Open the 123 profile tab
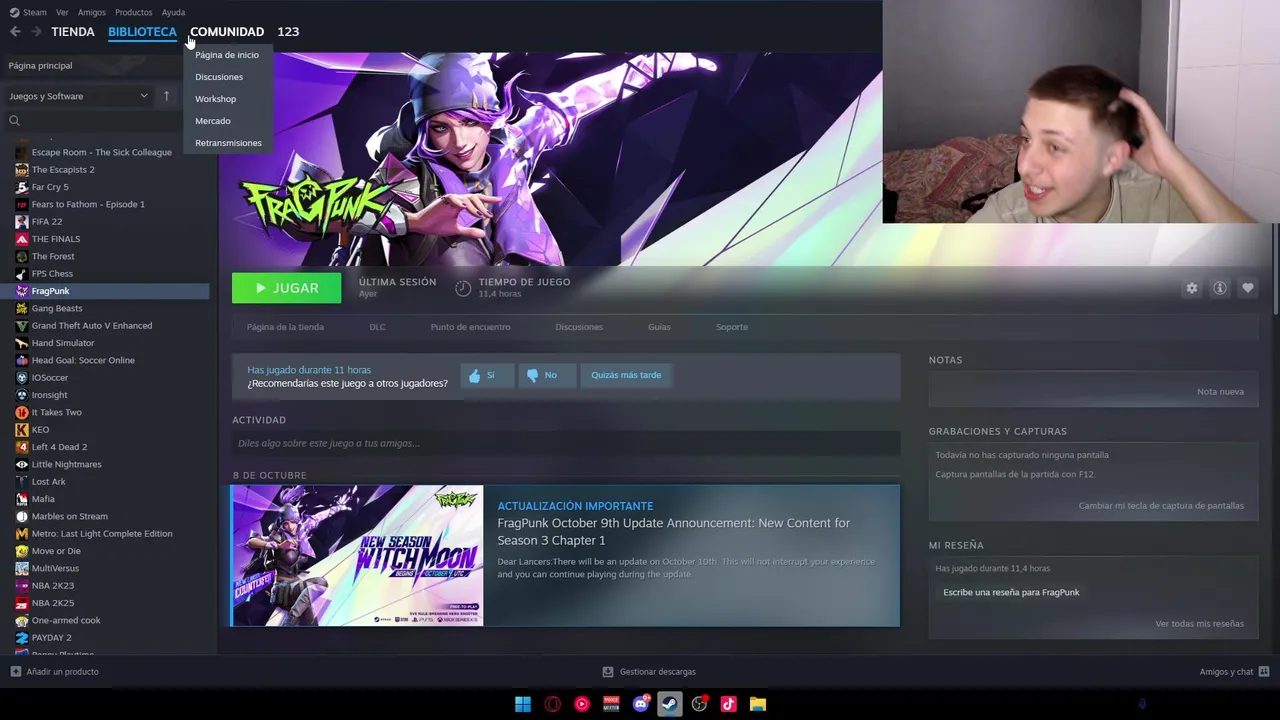Screen dimensions: 1280x720 coord(288,32)
